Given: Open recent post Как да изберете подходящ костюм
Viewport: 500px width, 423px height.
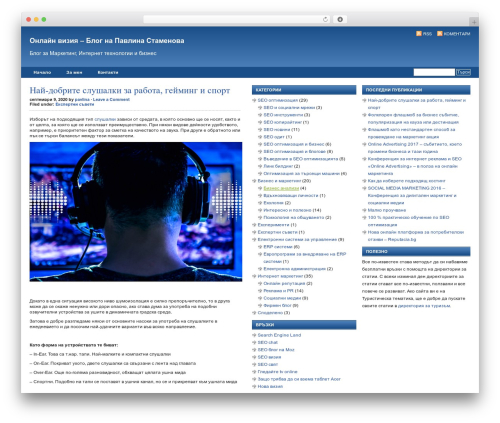Looking at the screenshot, I should [406, 181].
